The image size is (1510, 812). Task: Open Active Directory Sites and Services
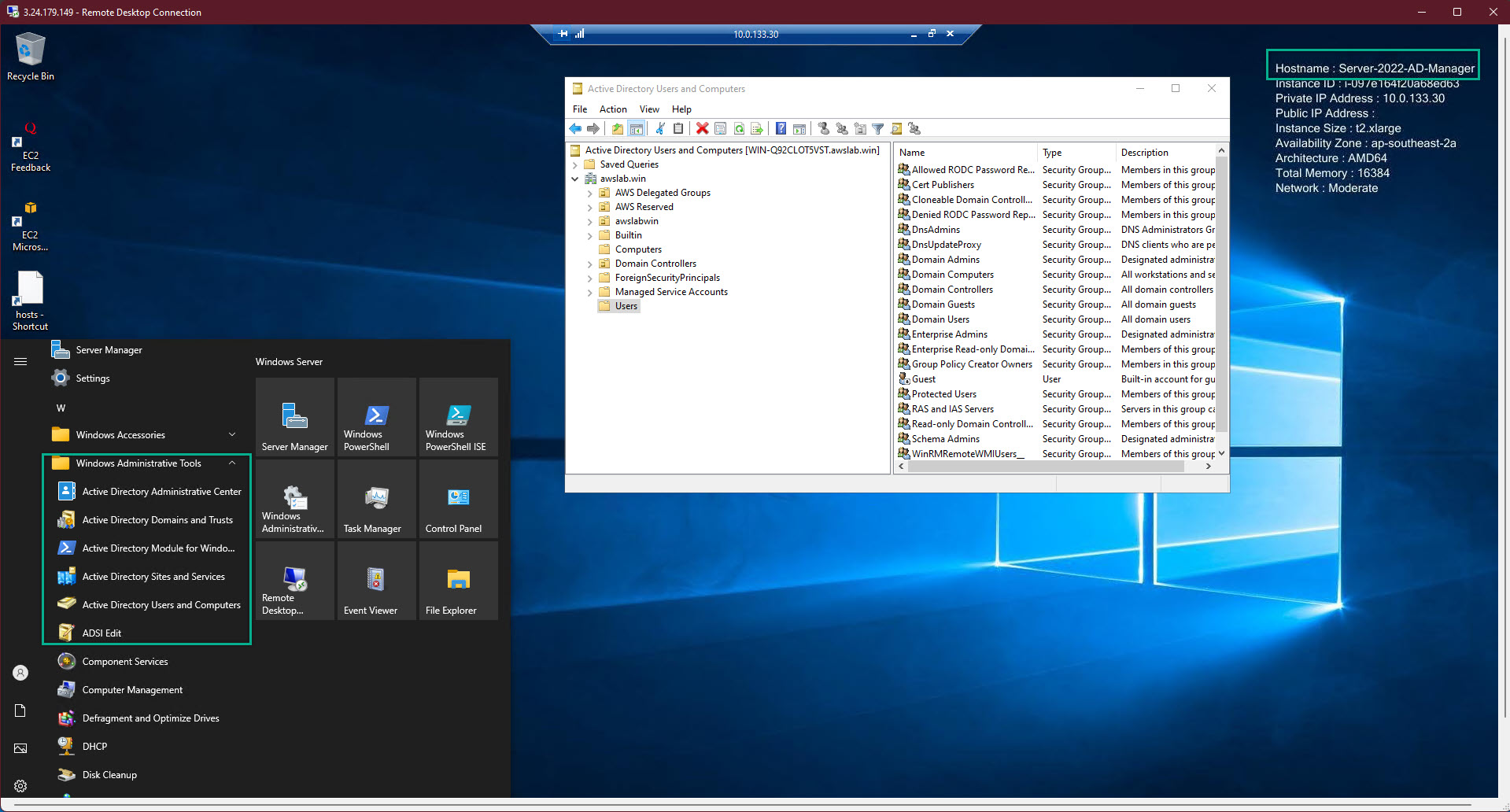tap(148, 577)
